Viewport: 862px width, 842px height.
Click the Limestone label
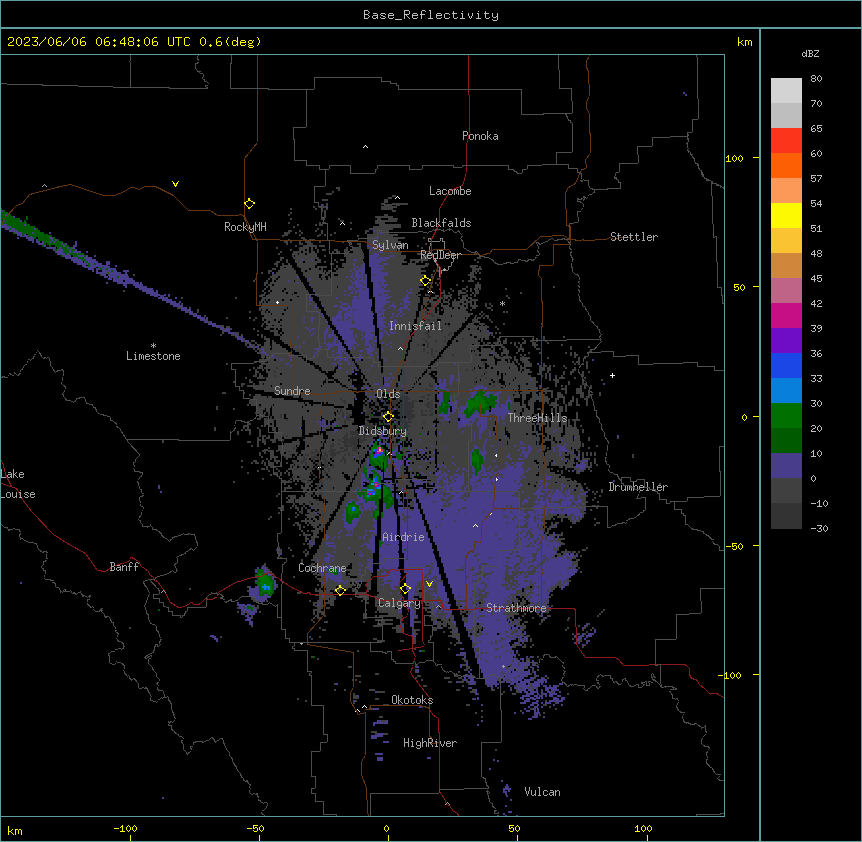pyautogui.click(x=153, y=356)
